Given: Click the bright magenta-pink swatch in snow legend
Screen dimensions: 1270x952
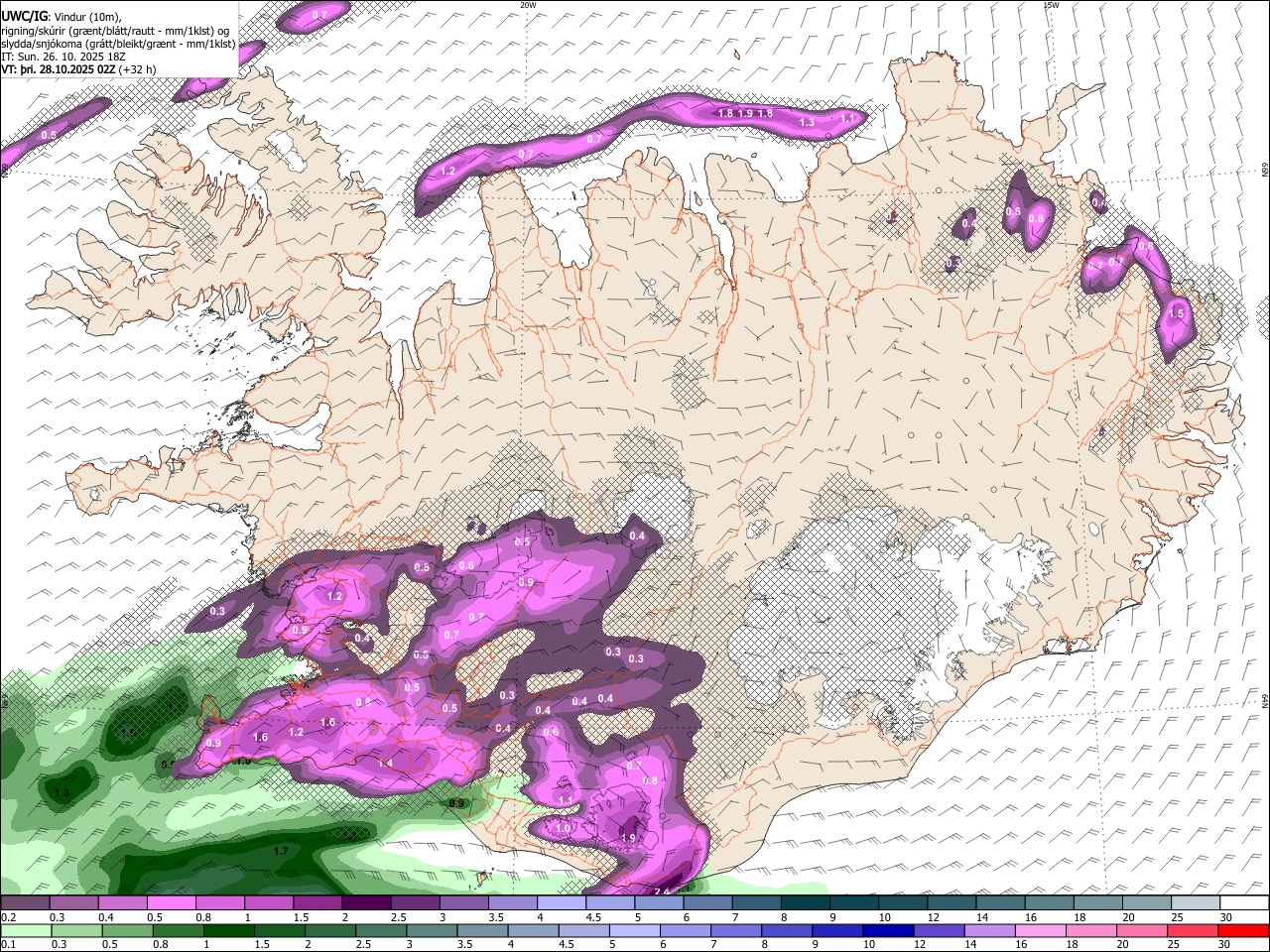Looking at the screenshot, I should 172,903.
